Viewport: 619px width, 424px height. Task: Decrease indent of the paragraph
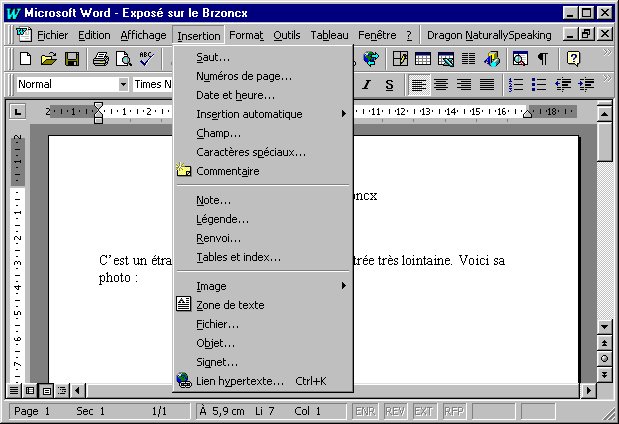563,84
